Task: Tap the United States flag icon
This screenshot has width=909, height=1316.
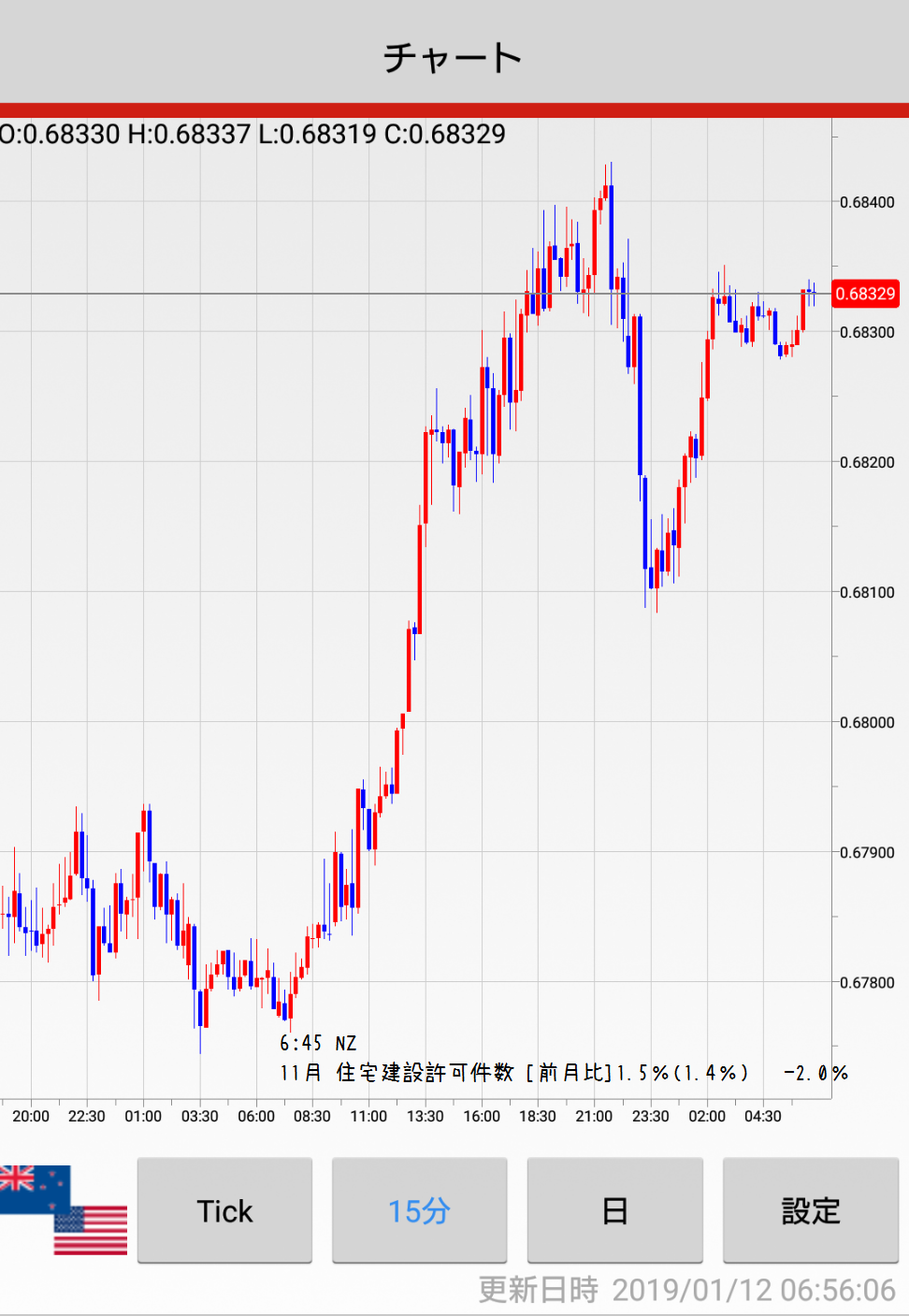Action: pos(92,1230)
